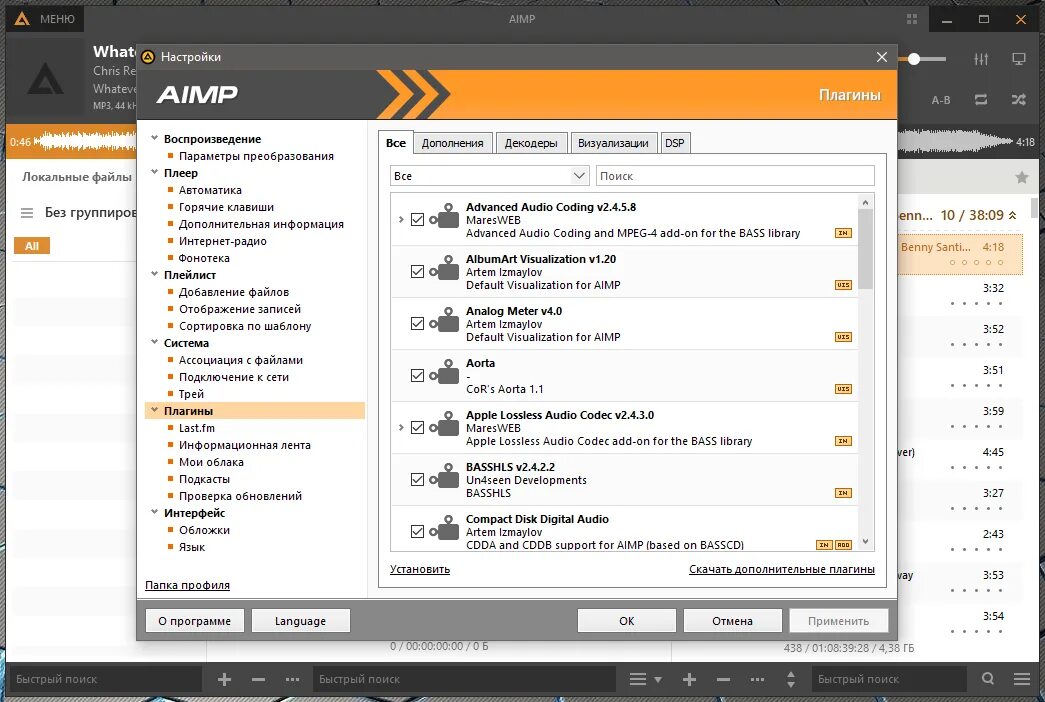Collapse the Плейлист tree section
1045x702 pixels.
pos(155,274)
